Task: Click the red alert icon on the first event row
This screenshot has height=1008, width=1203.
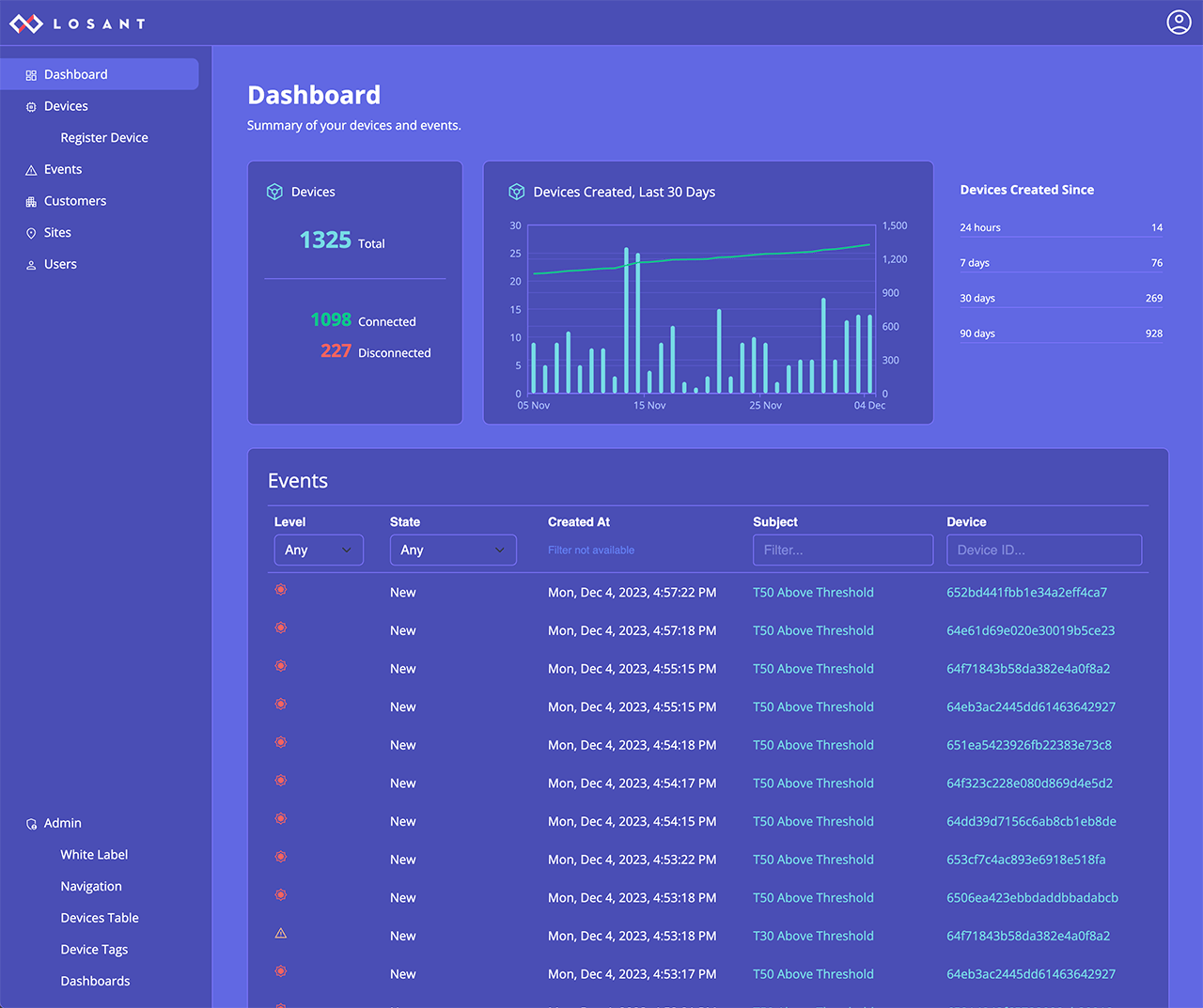Action: (280, 589)
